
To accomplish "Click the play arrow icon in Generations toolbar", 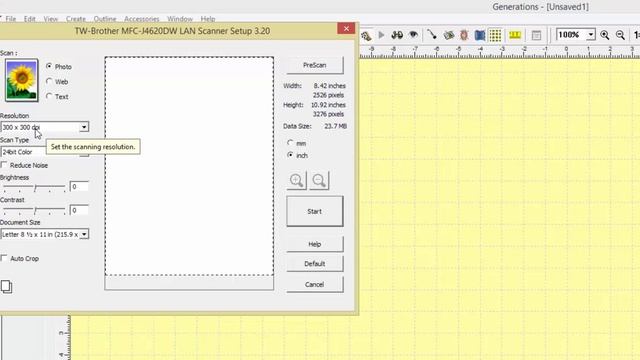I will [x=381, y=35].
